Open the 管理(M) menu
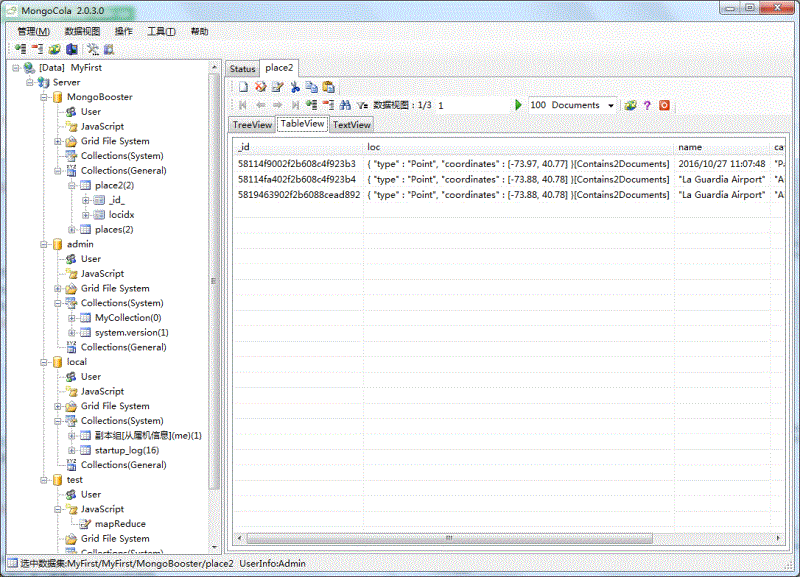The image size is (800, 577). point(34,32)
